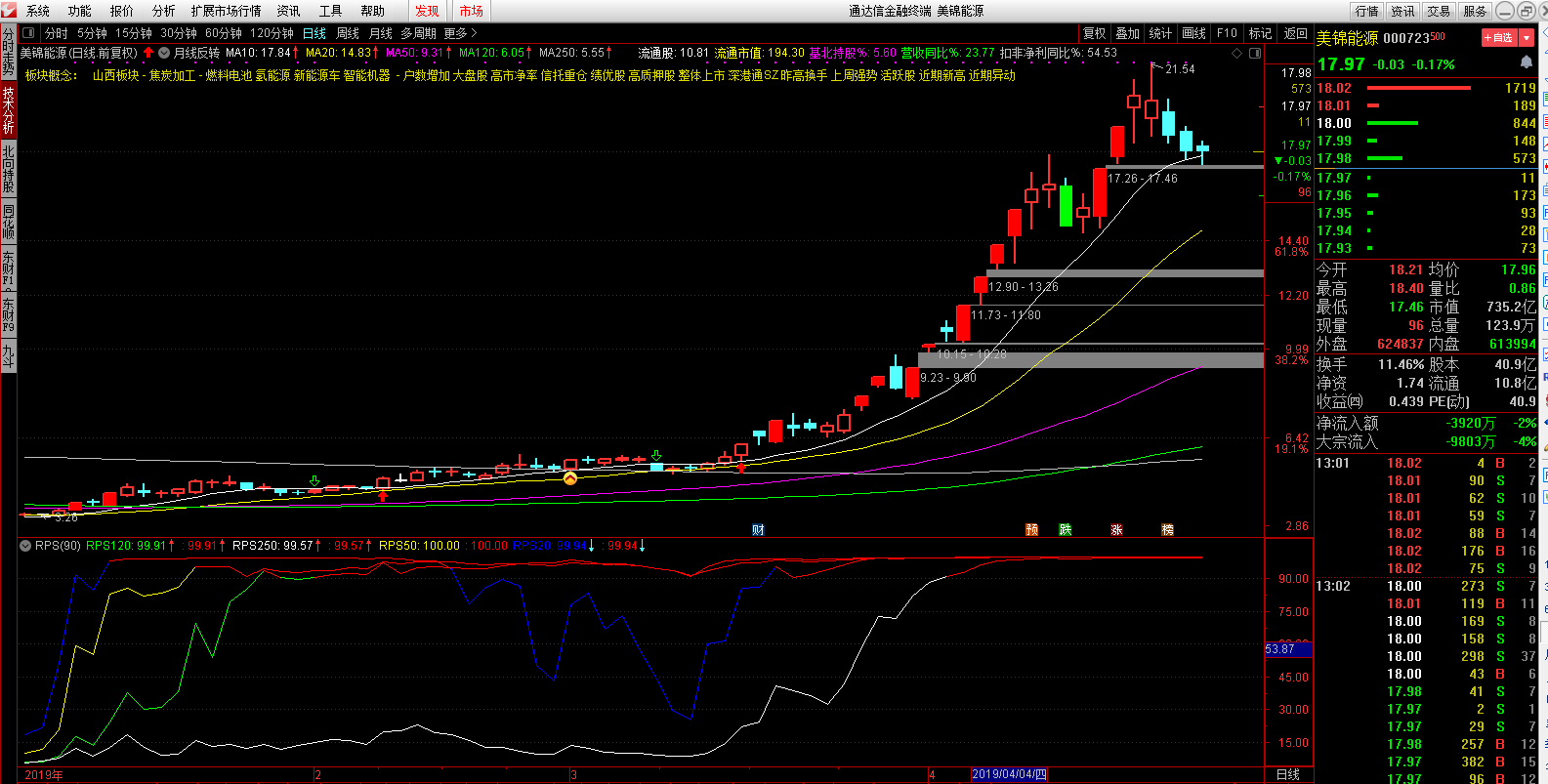This screenshot has height=784, width=1548.
Task: Open main chart indicator dropdown beside 月线反转
Action: (164, 53)
